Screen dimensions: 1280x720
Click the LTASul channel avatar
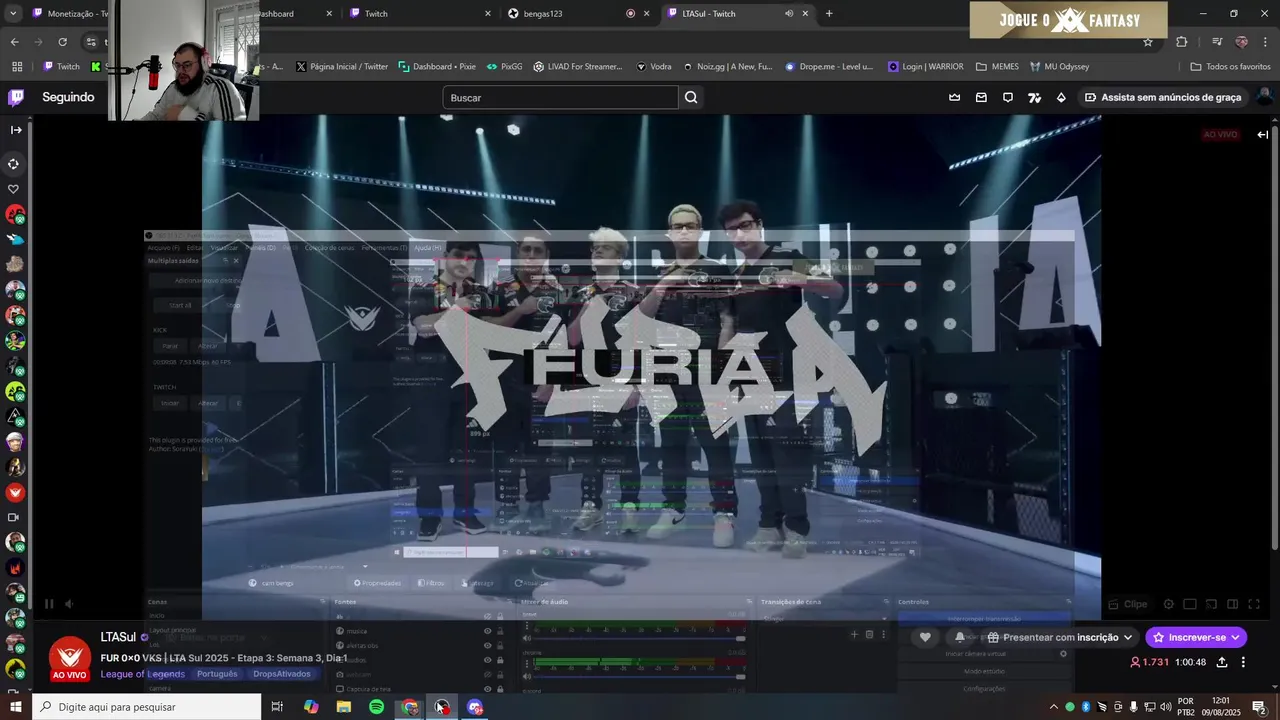[70, 659]
